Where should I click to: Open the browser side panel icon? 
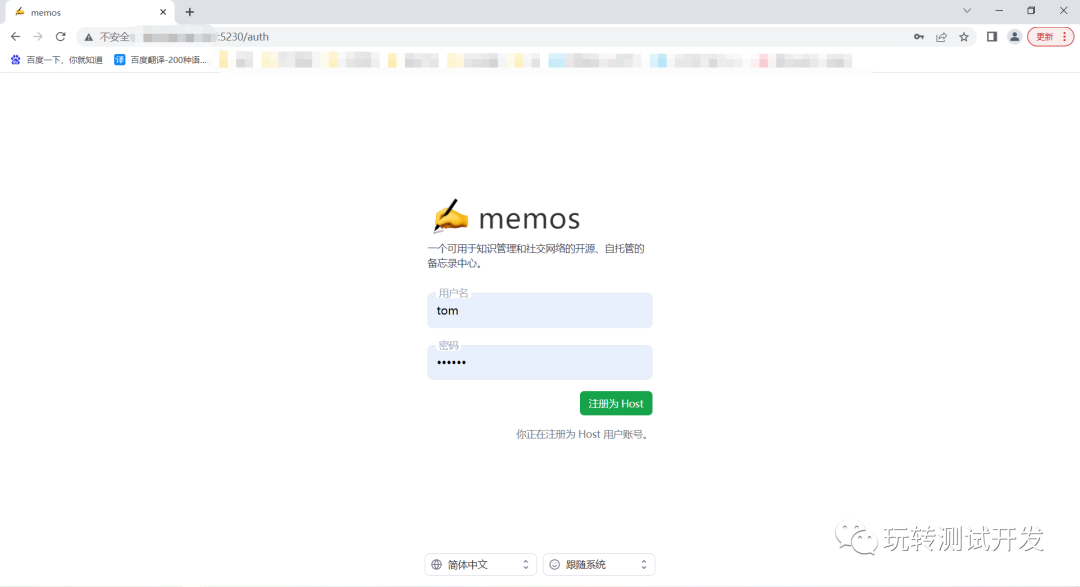(x=991, y=36)
